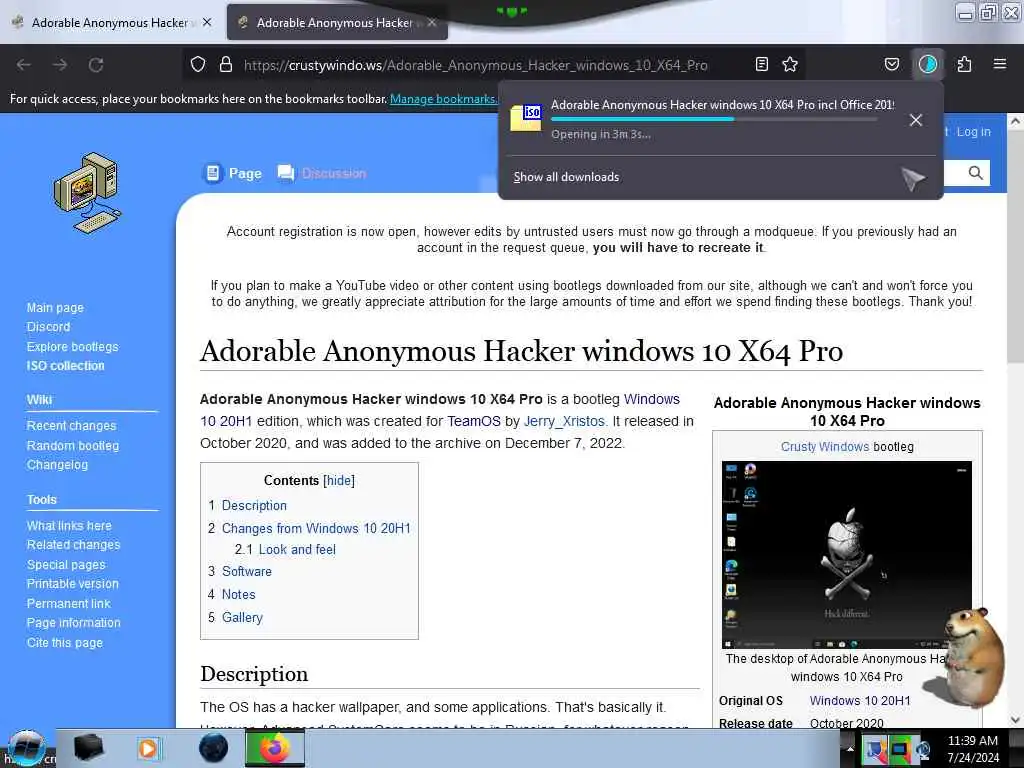Click the Crusty Windows computer logo
Viewport: 1024px width, 768px height.
pos(88,194)
